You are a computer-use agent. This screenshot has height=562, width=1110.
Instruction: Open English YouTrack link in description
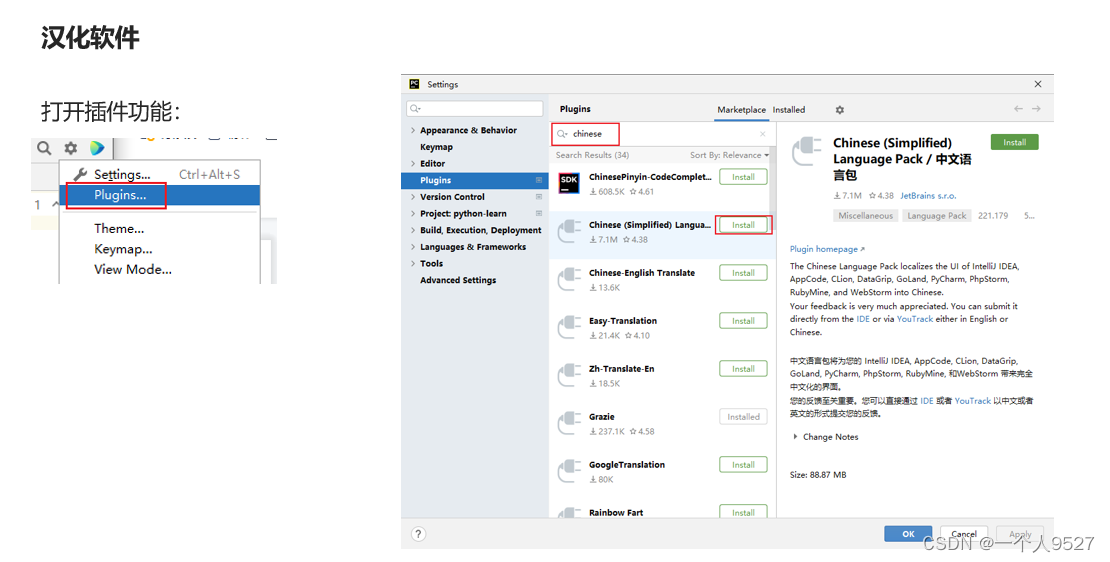point(915,319)
